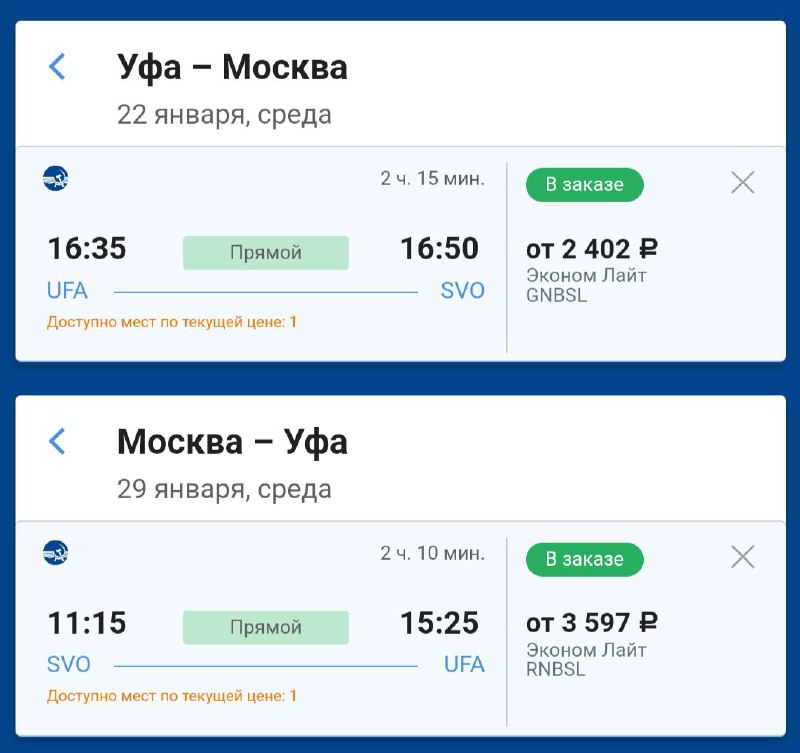
Task: Click the от 2 402 ₽ price
Action: [x=591, y=249]
